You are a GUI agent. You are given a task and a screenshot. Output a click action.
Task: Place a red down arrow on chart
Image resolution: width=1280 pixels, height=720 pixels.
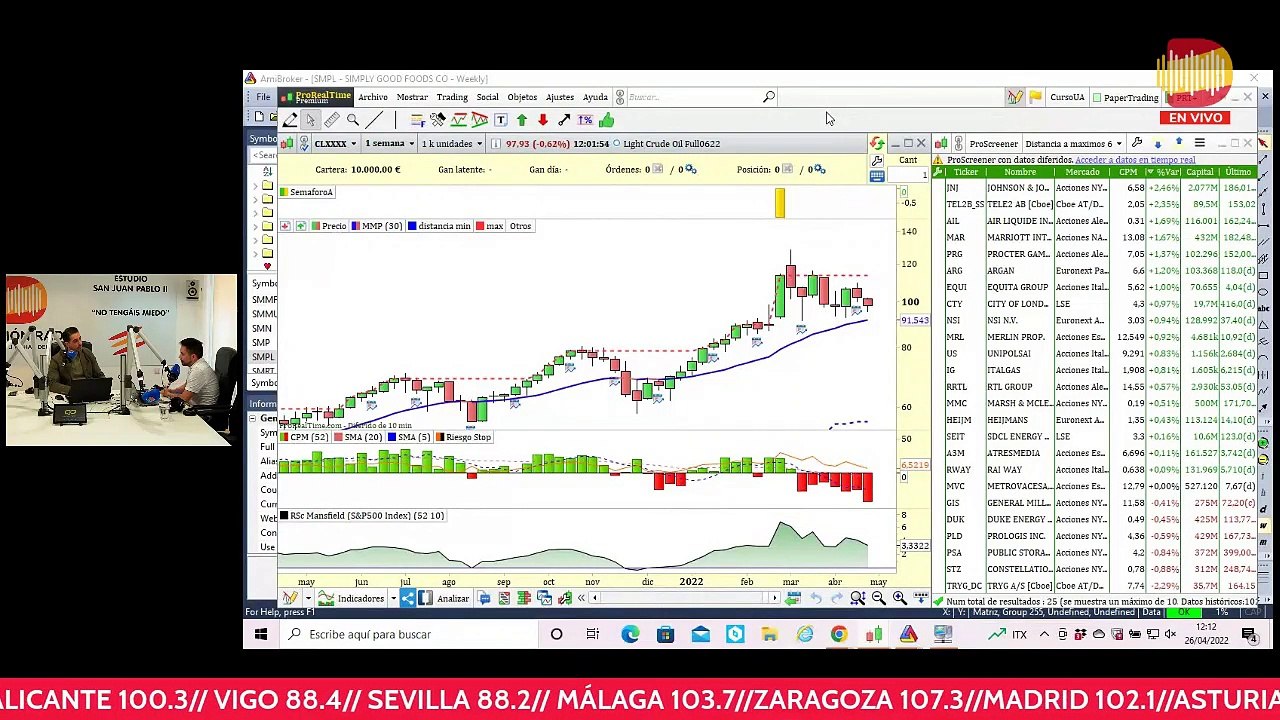click(x=542, y=120)
